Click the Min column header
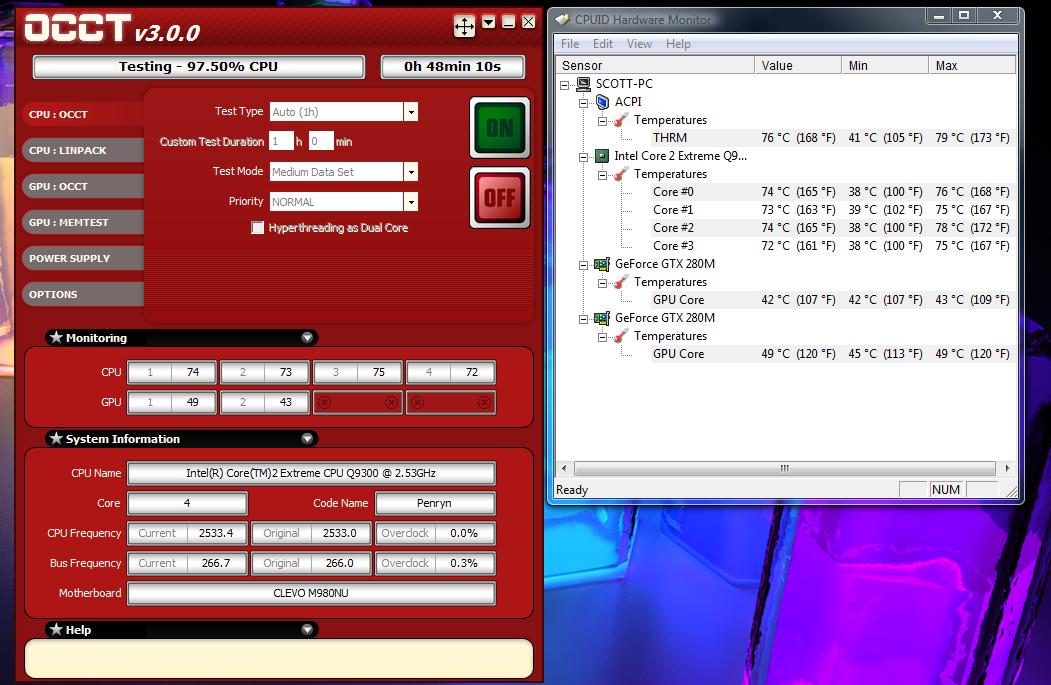 coord(885,65)
